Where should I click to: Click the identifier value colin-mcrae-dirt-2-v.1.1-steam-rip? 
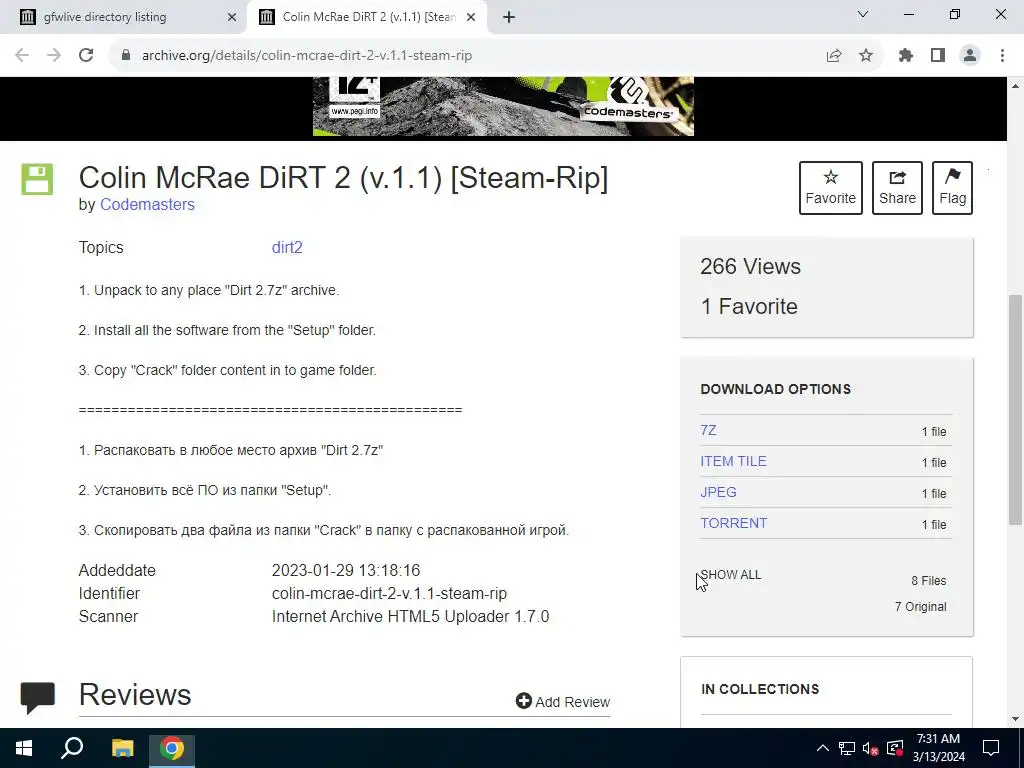(389, 594)
